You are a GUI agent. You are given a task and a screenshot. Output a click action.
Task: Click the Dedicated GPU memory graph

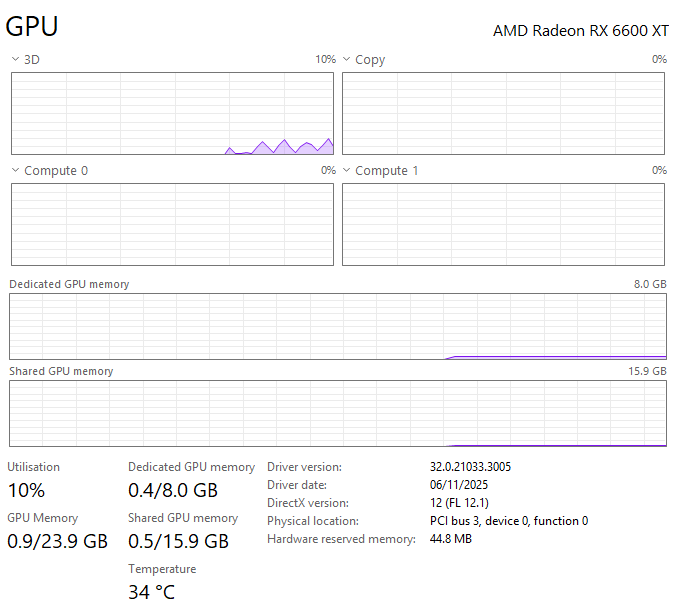[x=338, y=326]
